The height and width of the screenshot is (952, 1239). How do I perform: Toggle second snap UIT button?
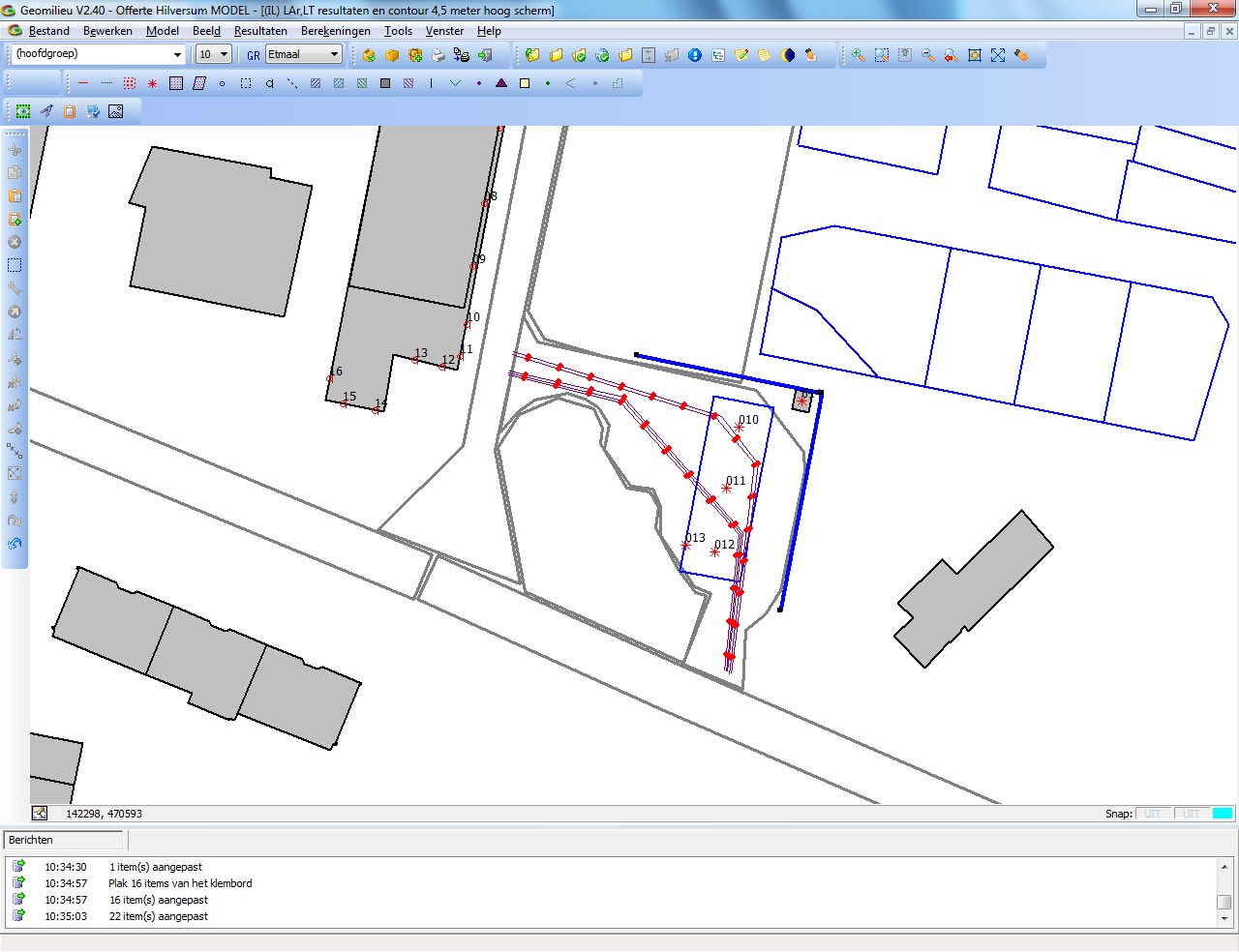1192,814
